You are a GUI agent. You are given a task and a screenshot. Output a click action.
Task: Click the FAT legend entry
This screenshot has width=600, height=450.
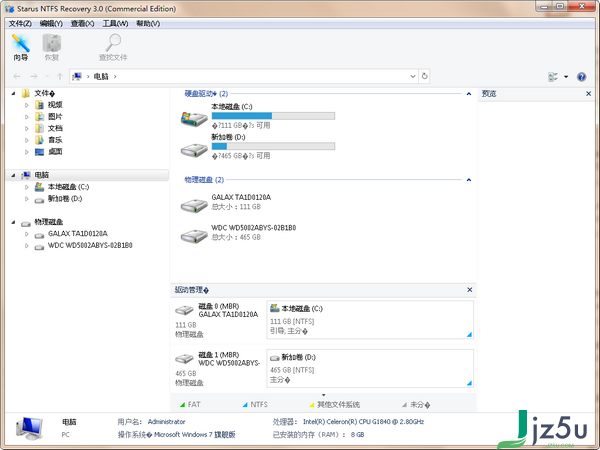click(x=190, y=404)
